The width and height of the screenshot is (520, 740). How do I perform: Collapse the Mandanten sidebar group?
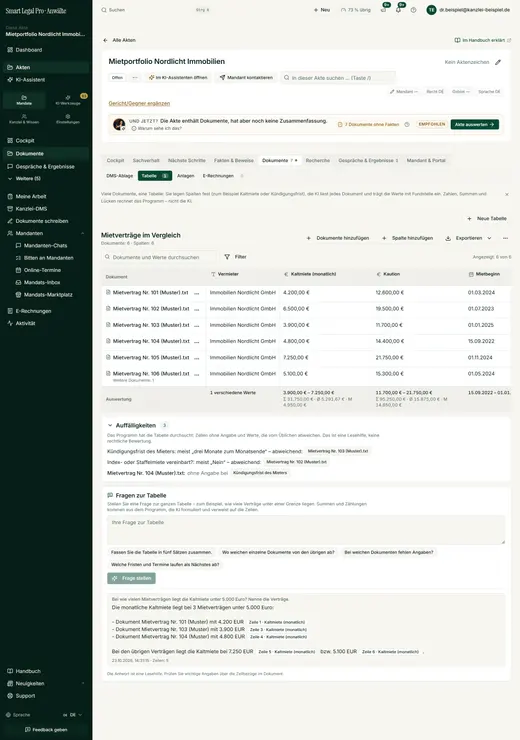(x=83, y=233)
